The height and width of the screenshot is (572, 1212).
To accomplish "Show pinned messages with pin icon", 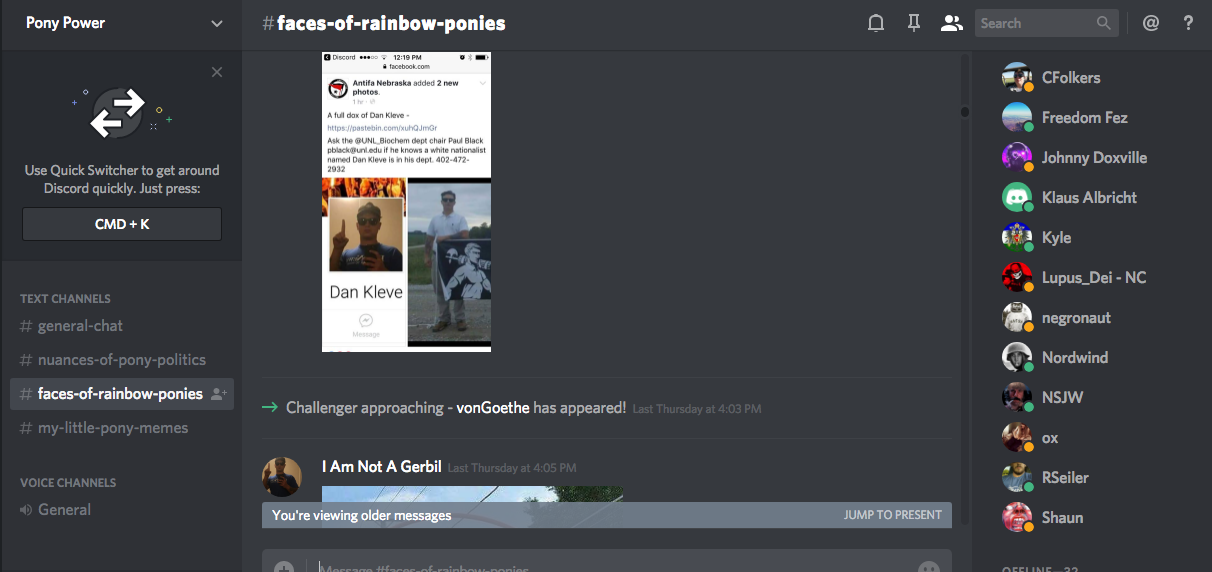I will click(x=913, y=23).
